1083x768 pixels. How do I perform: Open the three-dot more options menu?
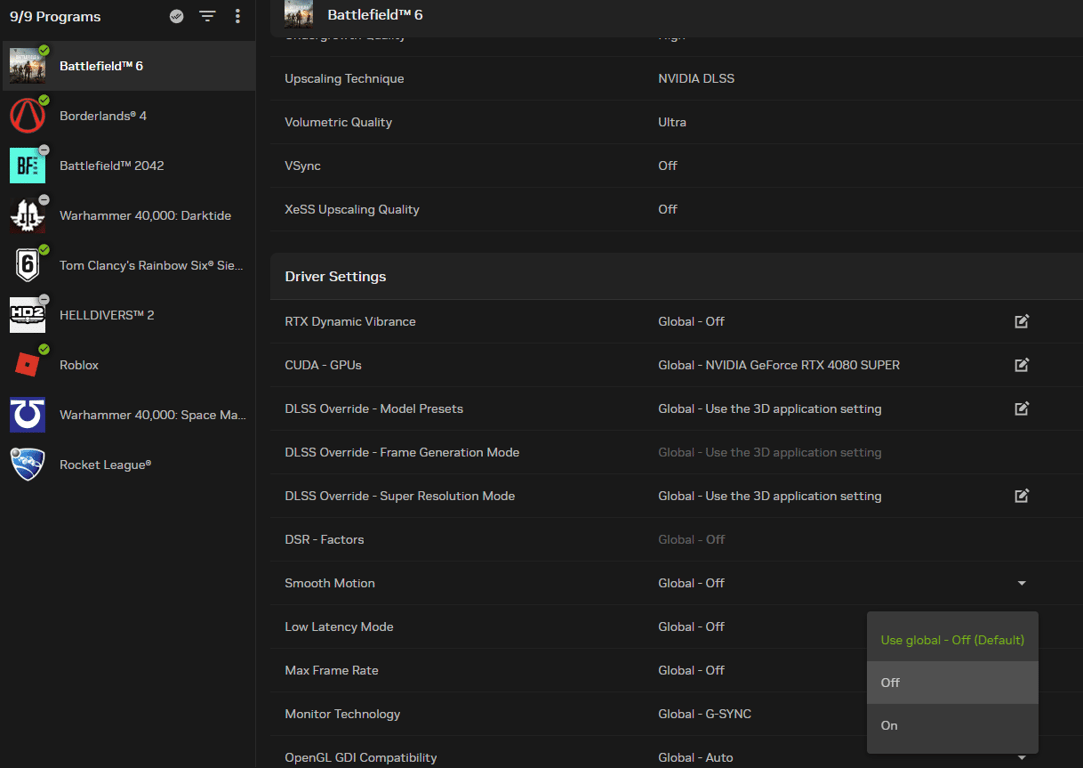[237, 16]
